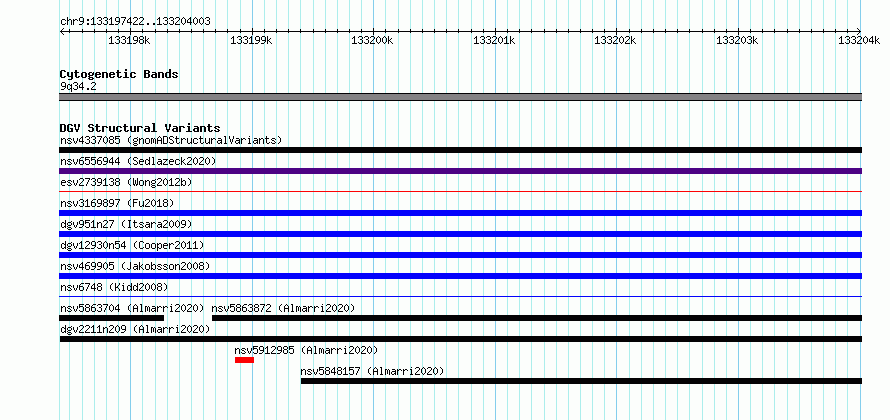
Task: Select the black nsv4337085 variant bar
Action: click(461, 150)
